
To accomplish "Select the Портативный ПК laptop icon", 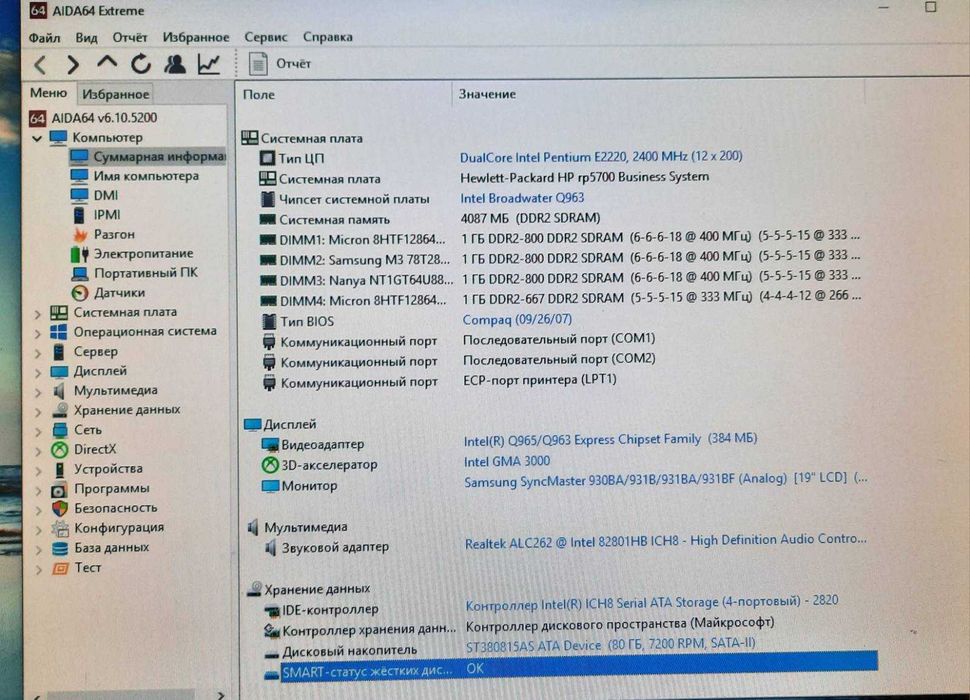I will coord(80,273).
